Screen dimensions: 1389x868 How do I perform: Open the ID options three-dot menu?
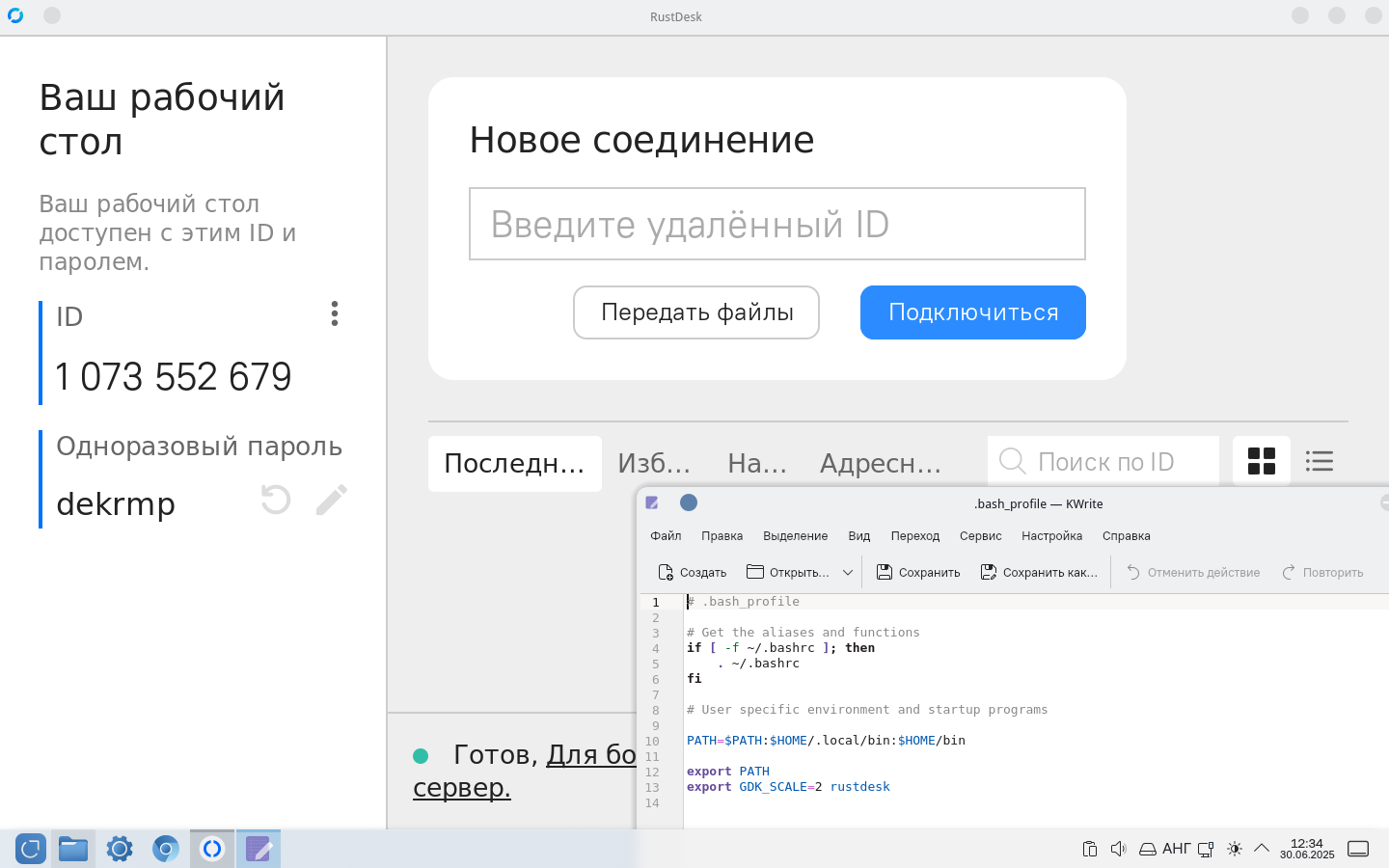click(335, 313)
